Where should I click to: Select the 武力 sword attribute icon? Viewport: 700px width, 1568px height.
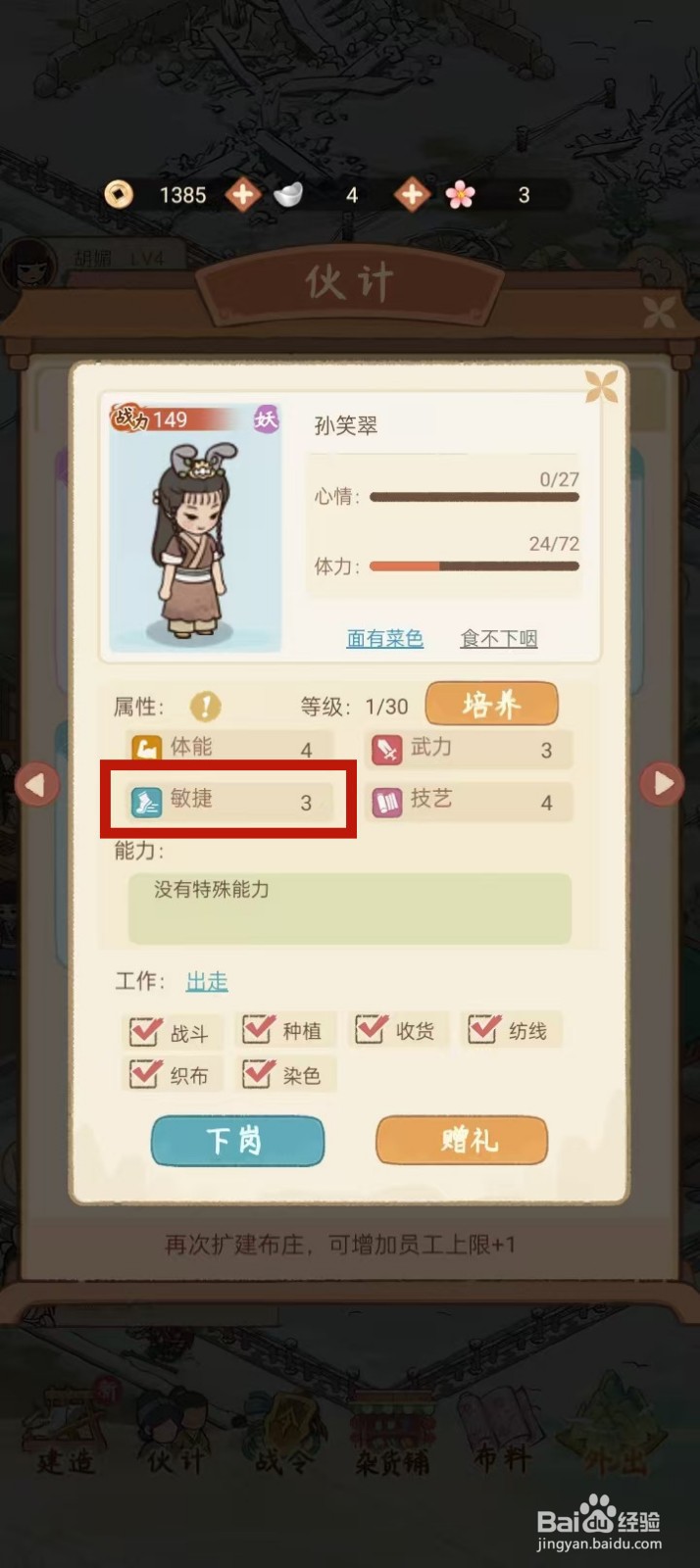(386, 750)
